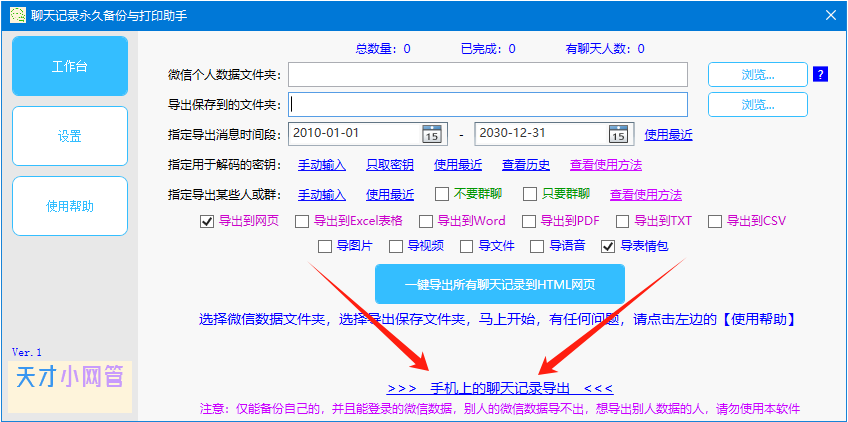The image size is (848, 422).
Task: Click 手动输入 in 指定导出某些人或群 row
Action: point(322,194)
